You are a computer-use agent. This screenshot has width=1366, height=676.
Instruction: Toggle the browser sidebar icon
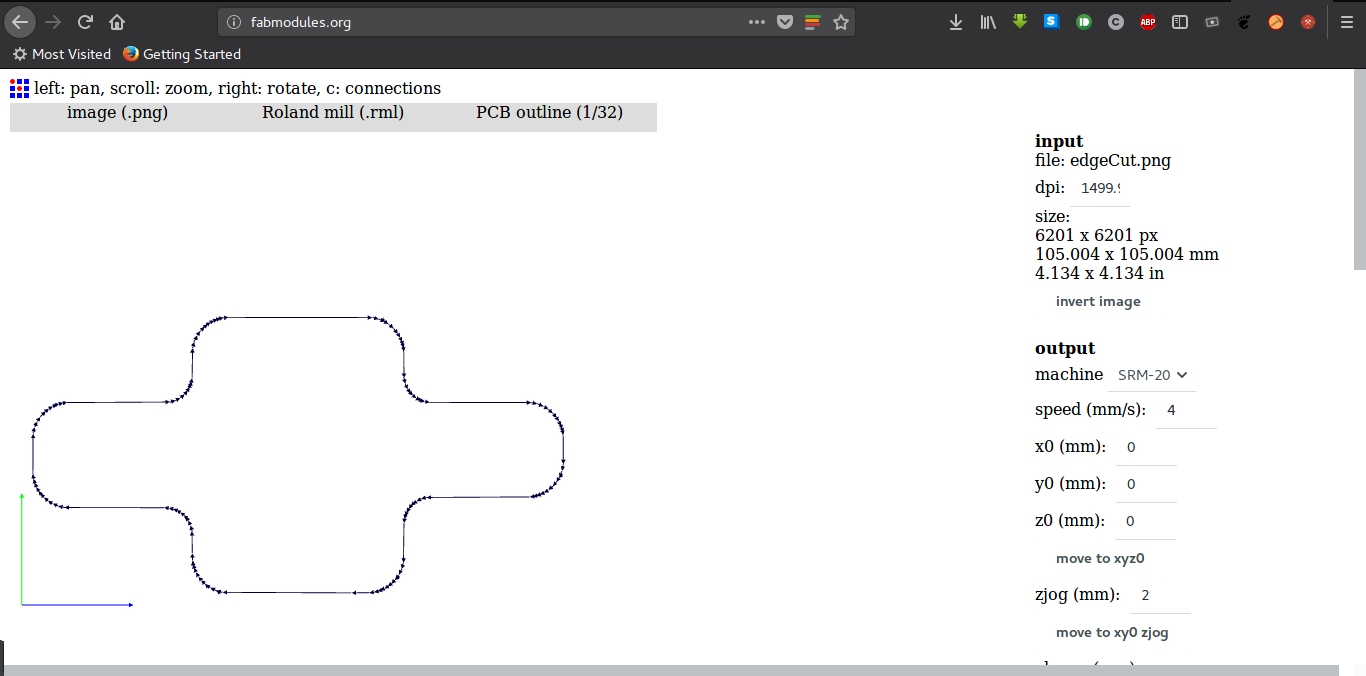point(1179,21)
